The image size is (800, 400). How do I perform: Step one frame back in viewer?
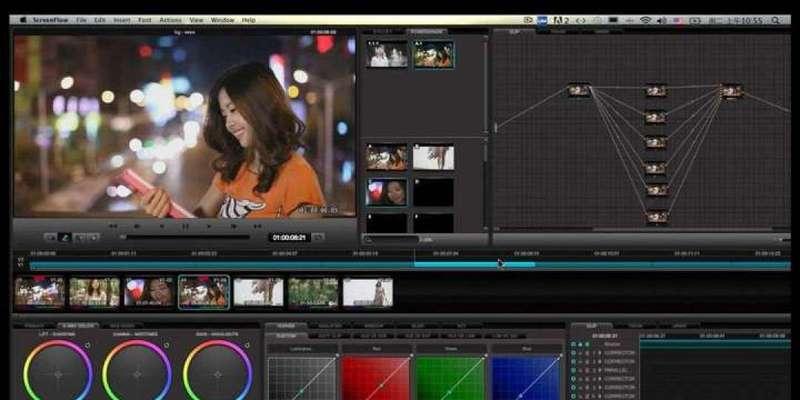[137, 226]
